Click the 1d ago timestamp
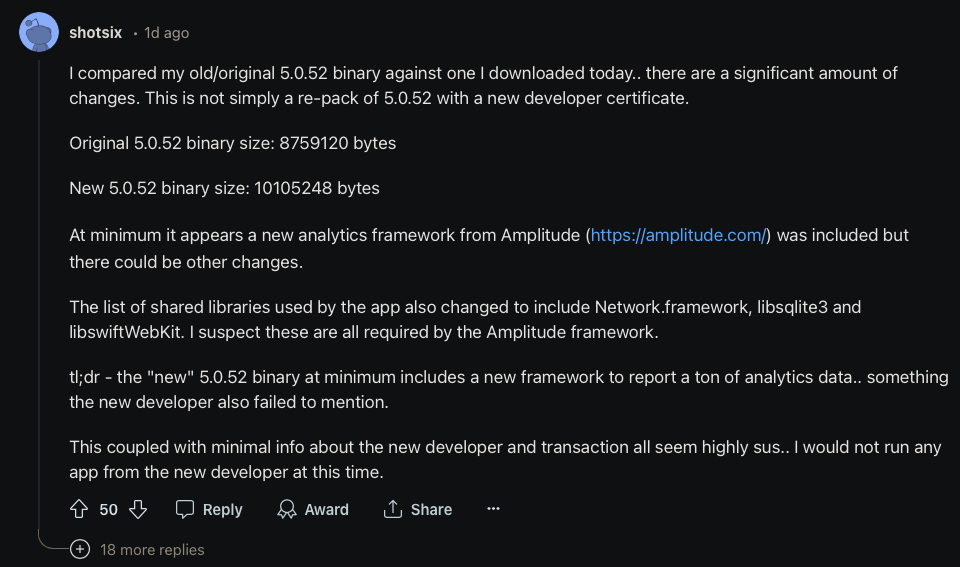 pyautogui.click(x=166, y=33)
